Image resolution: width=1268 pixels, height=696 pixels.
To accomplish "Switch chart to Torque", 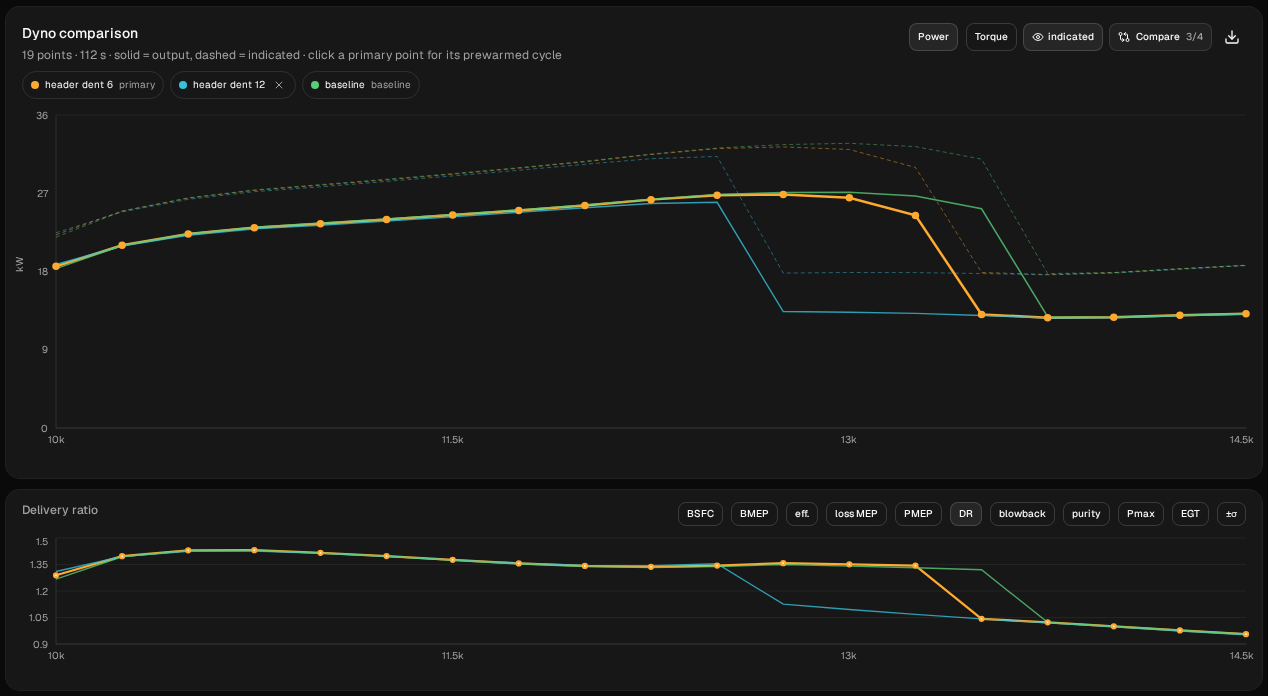I will coord(991,37).
